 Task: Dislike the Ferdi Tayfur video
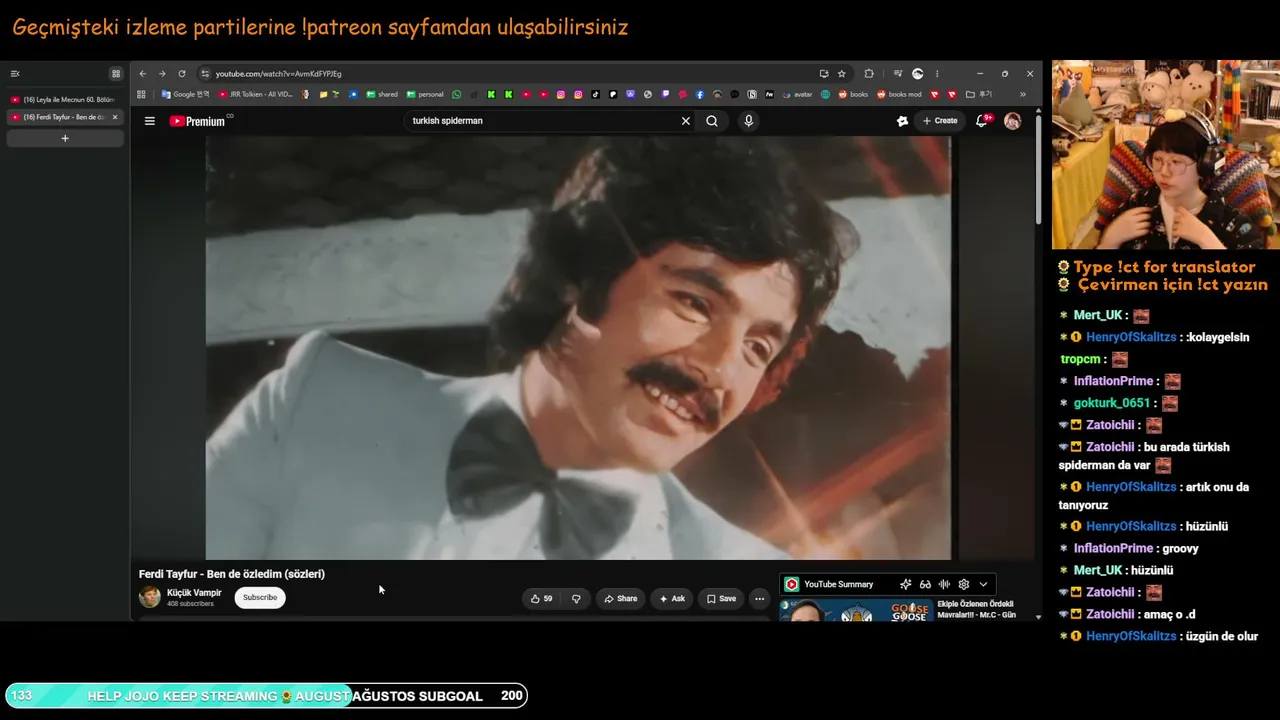tap(576, 599)
